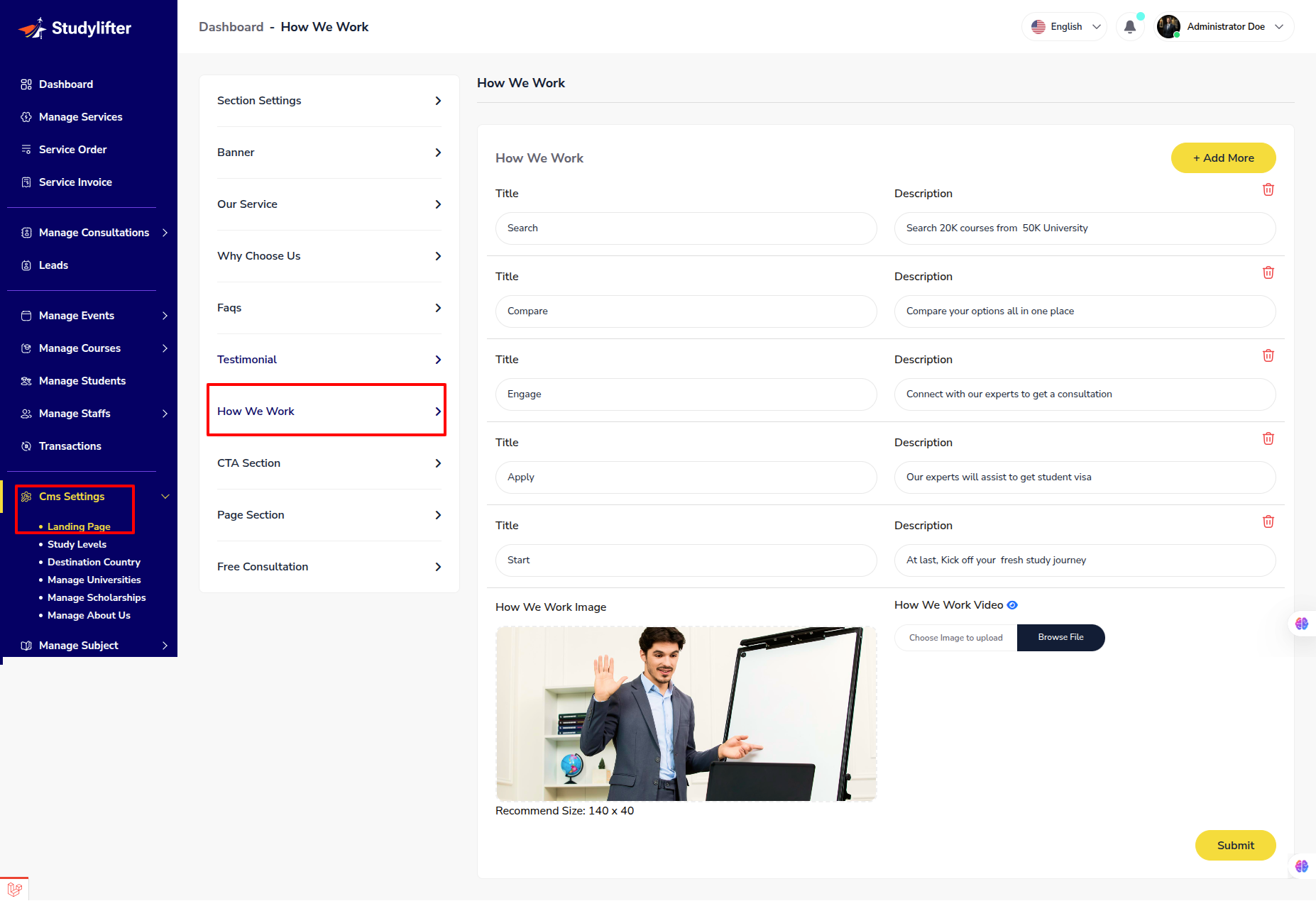1316x901 pixels.
Task: Click the notification bell icon
Action: pos(1130,27)
